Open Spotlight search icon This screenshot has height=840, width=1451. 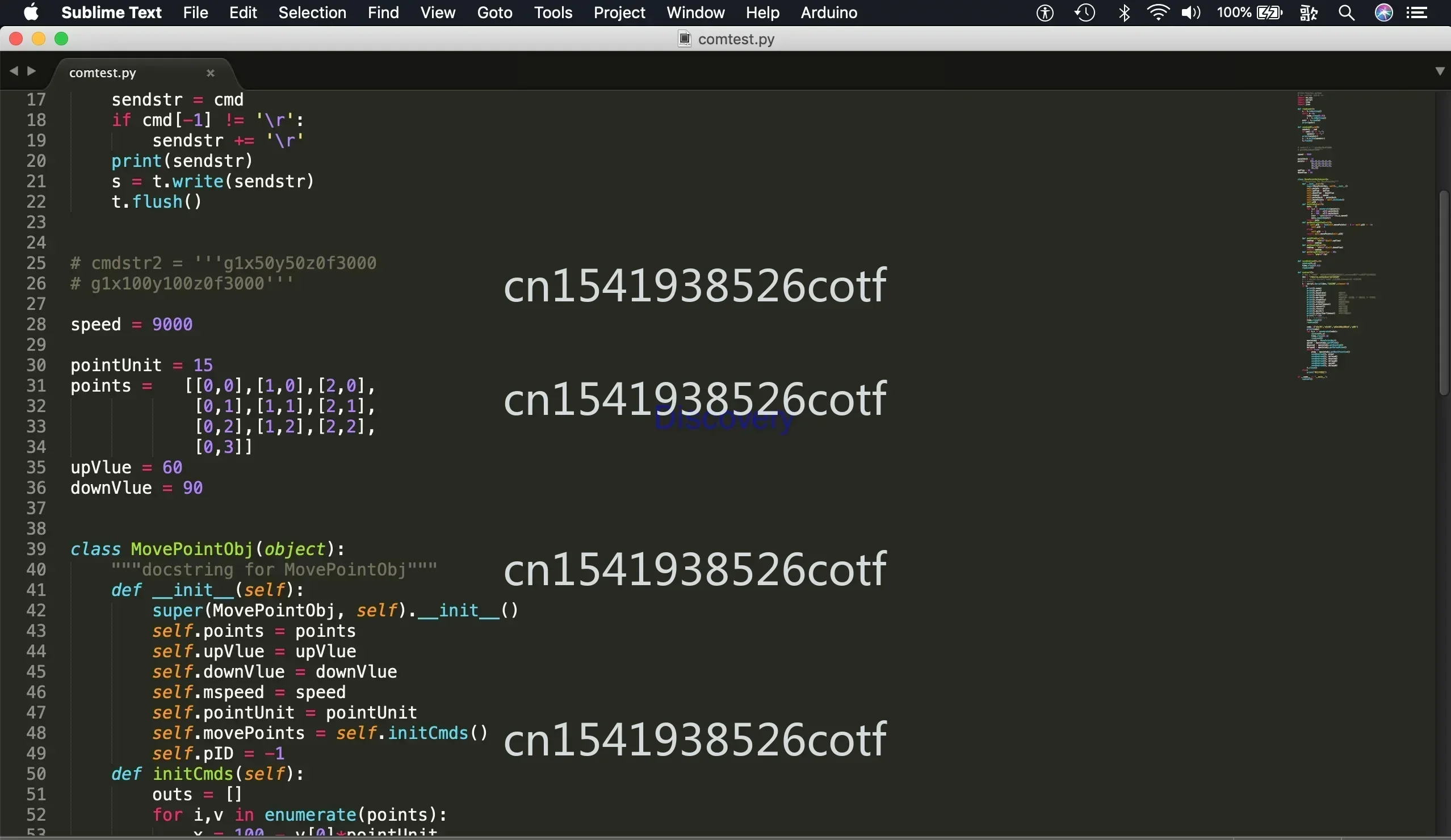(1346, 12)
